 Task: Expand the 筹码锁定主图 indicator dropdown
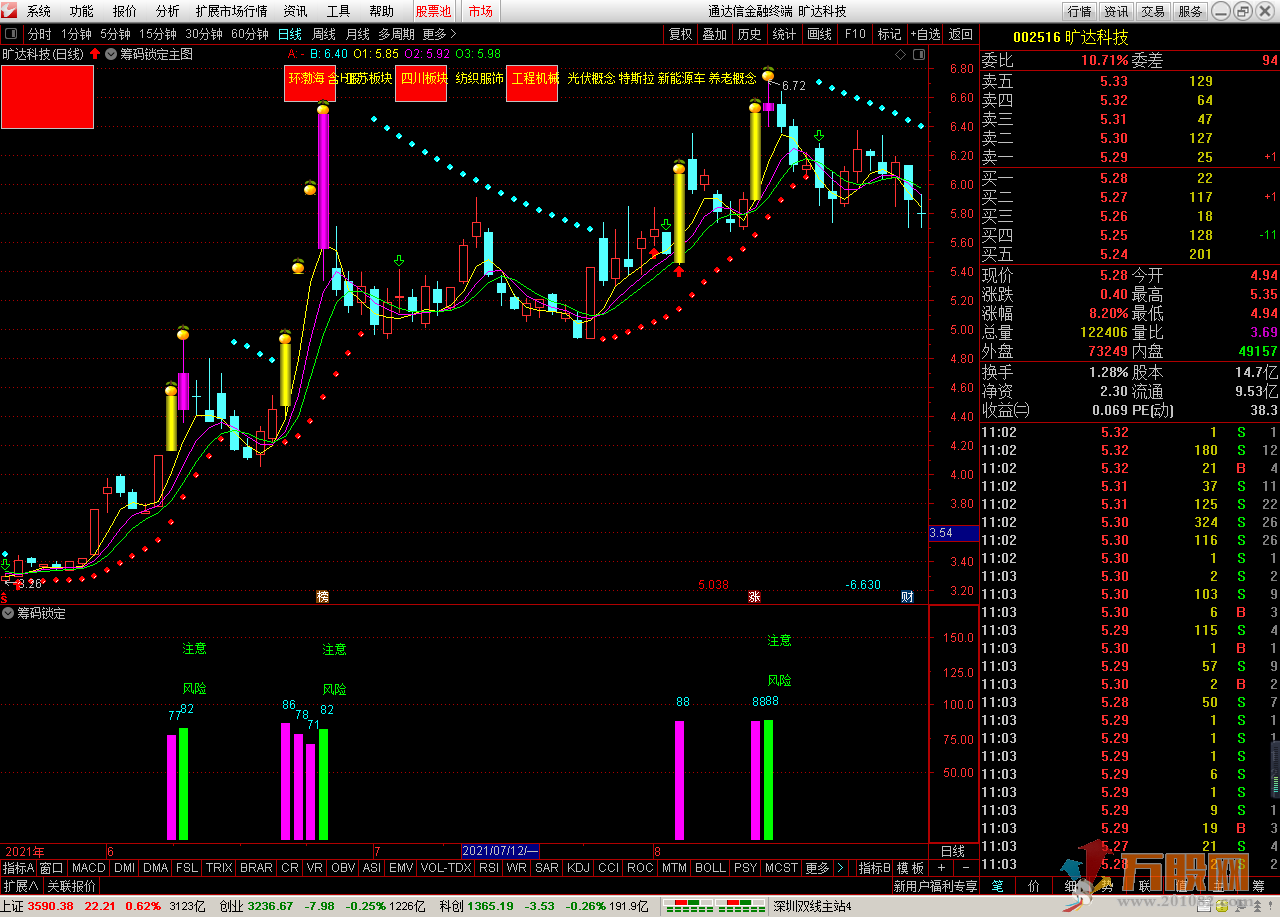[111, 54]
